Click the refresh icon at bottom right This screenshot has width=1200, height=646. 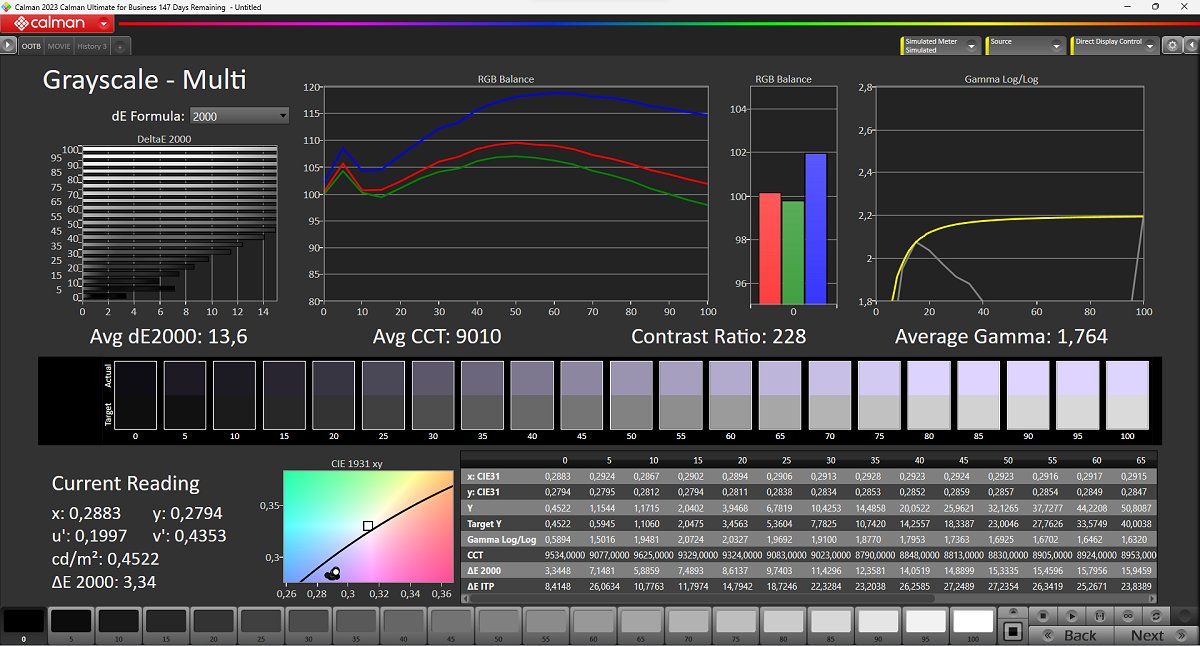click(1158, 616)
